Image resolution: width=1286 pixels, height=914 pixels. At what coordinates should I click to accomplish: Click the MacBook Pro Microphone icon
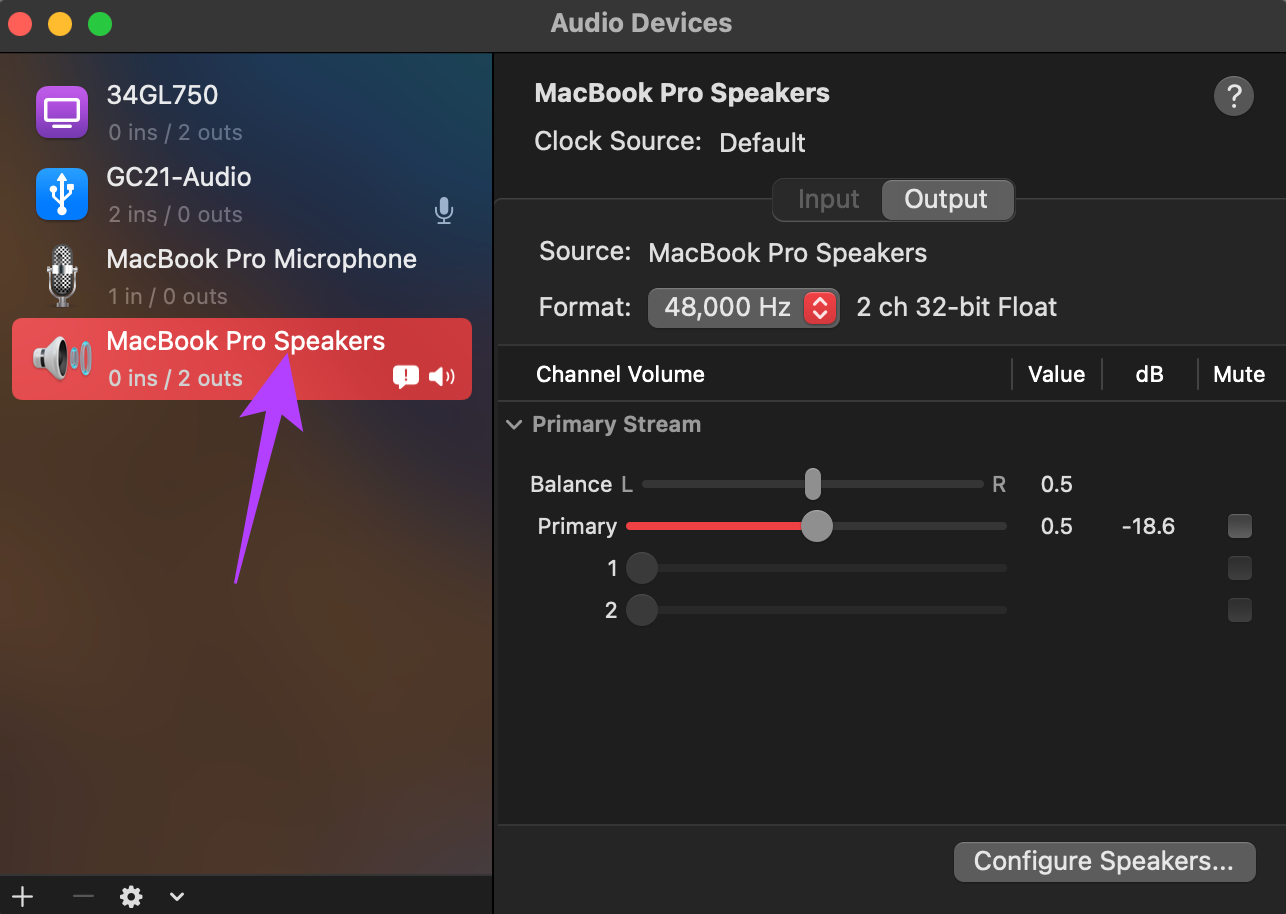[x=62, y=276]
